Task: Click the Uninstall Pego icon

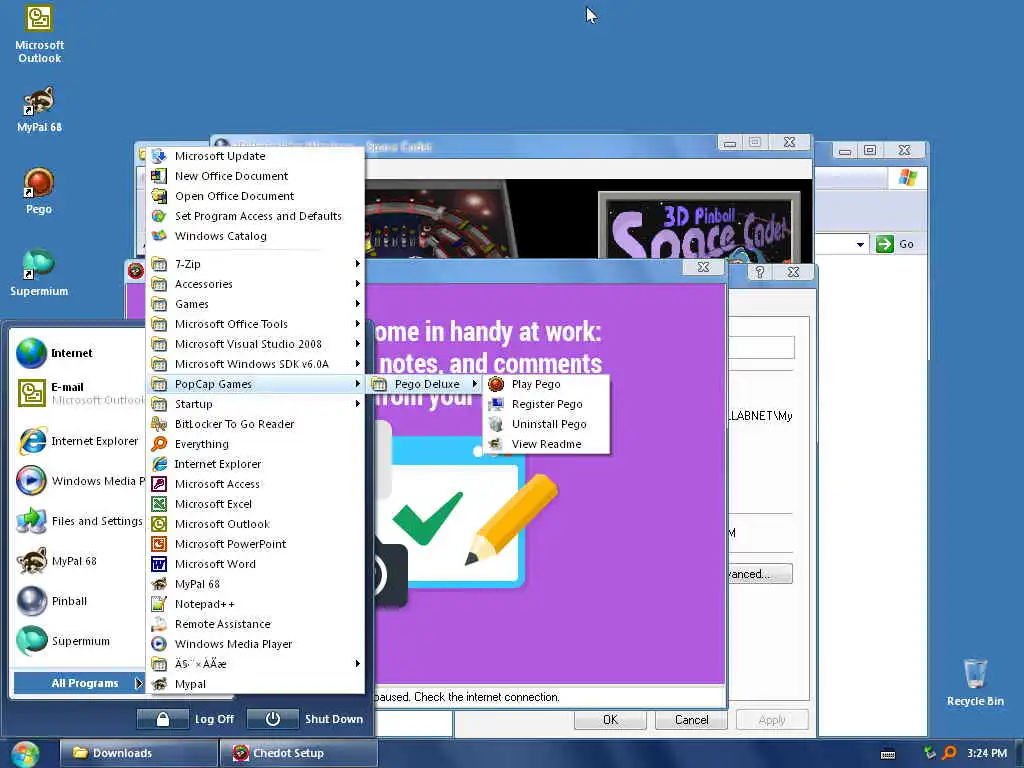Action: (x=496, y=424)
